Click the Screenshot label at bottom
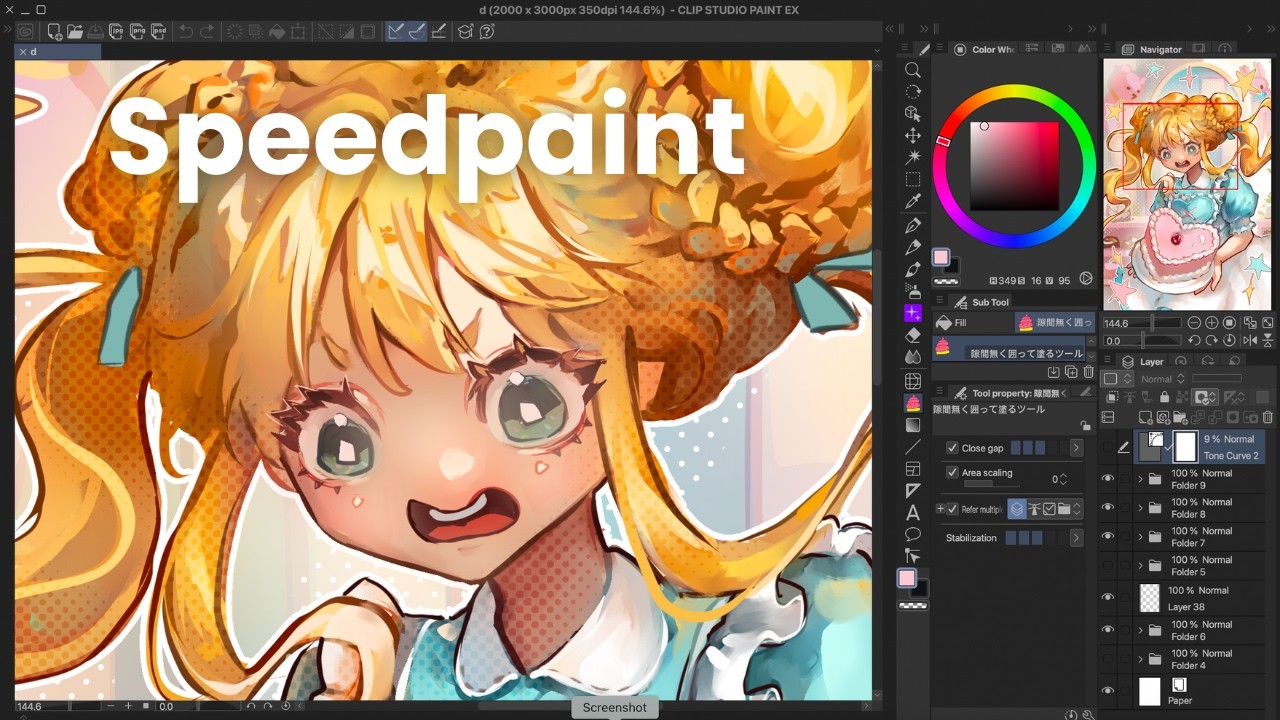Screen dimensions: 1280x720 pos(615,707)
